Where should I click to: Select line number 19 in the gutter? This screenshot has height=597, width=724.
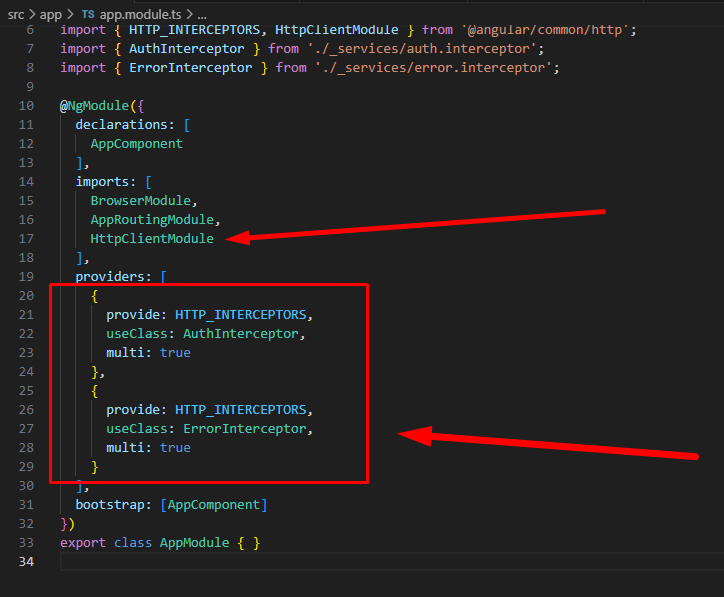pos(26,276)
